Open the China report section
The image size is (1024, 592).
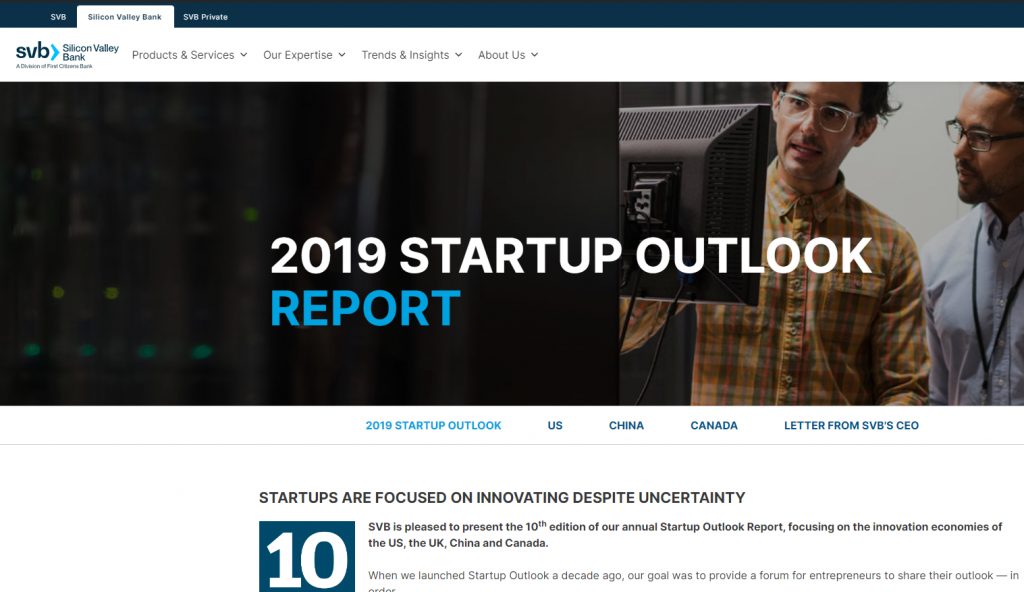click(x=626, y=425)
